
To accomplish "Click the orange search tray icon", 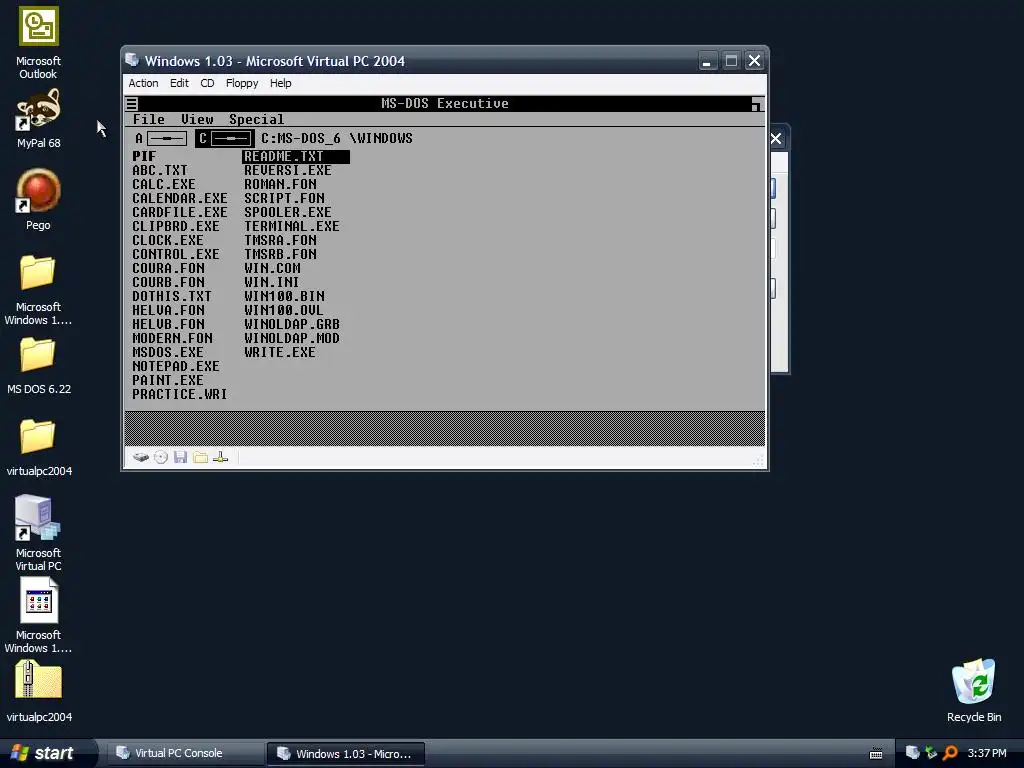I will click(x=950, y=753).
